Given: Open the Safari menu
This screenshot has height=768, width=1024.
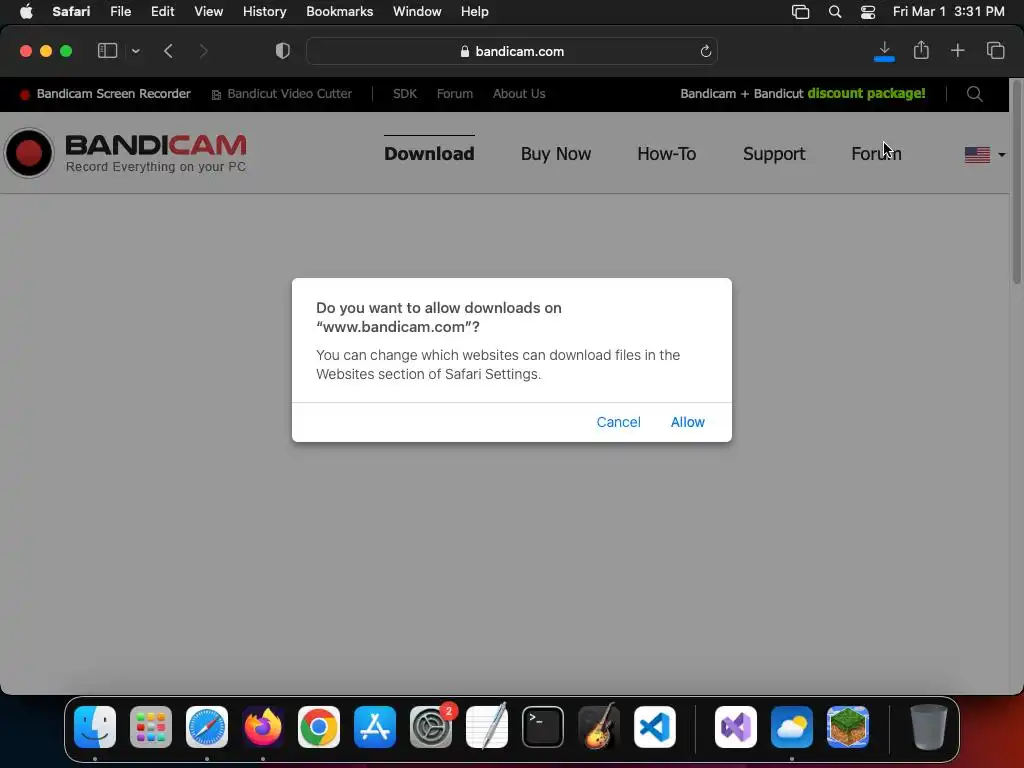Looking at the screenshot, I should pyautogui.click(x=71, y=12).
